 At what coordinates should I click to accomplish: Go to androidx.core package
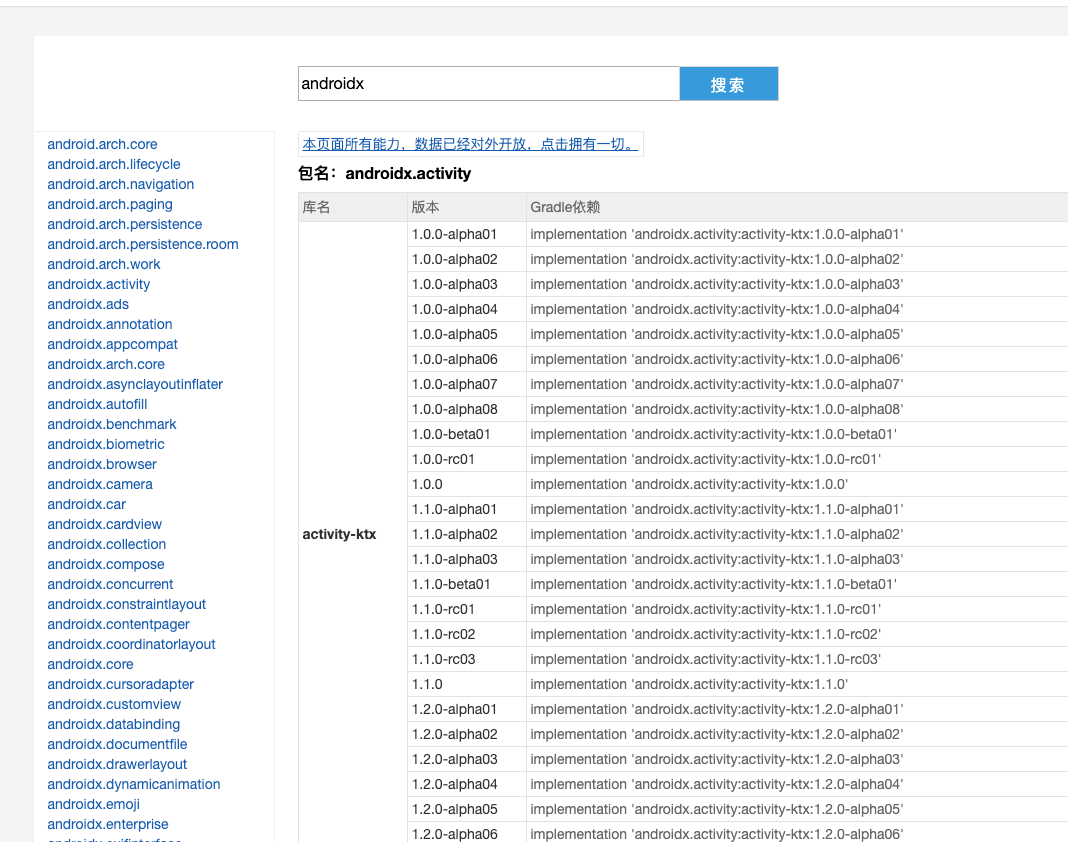[90, 664]
